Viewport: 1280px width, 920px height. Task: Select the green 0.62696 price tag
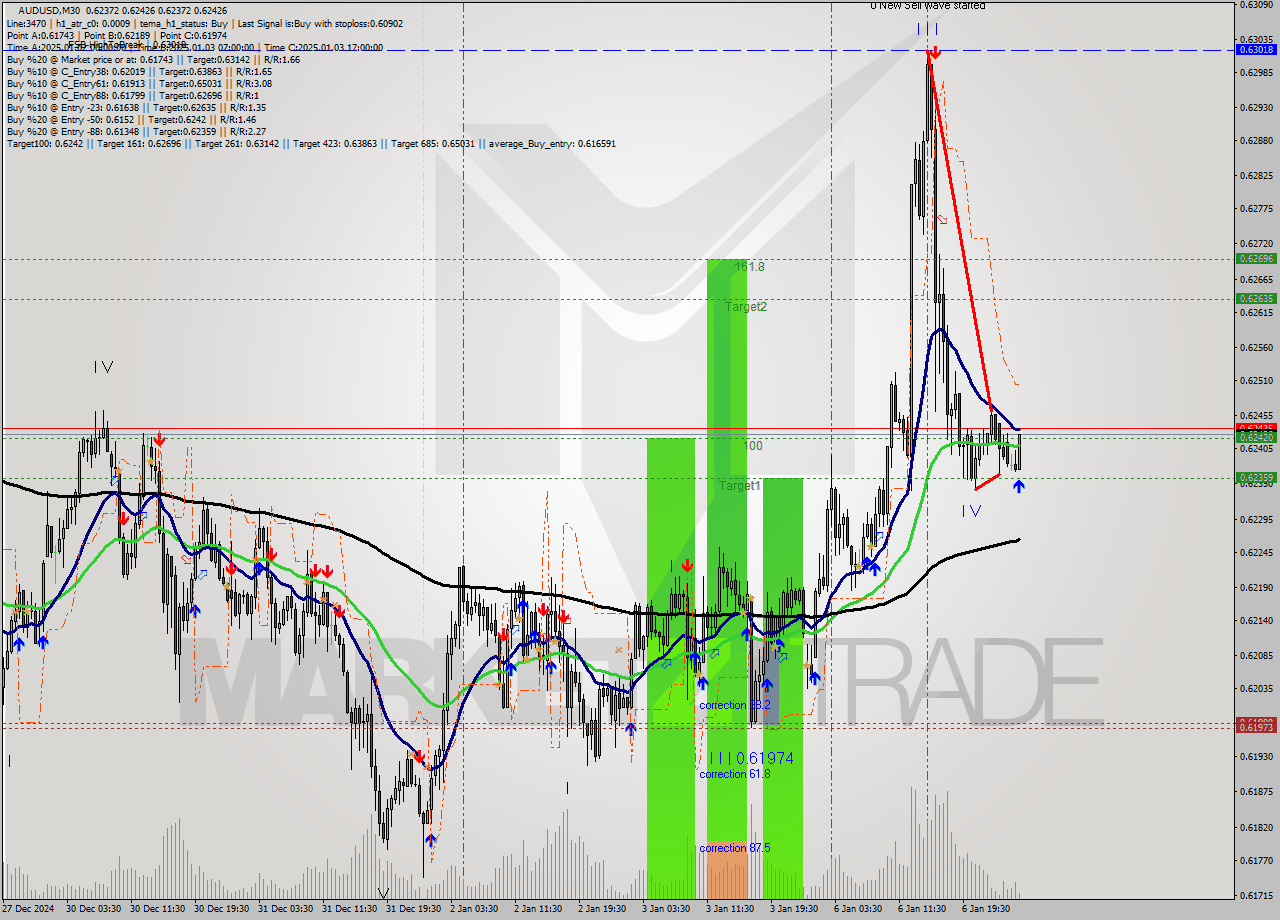1256,258
